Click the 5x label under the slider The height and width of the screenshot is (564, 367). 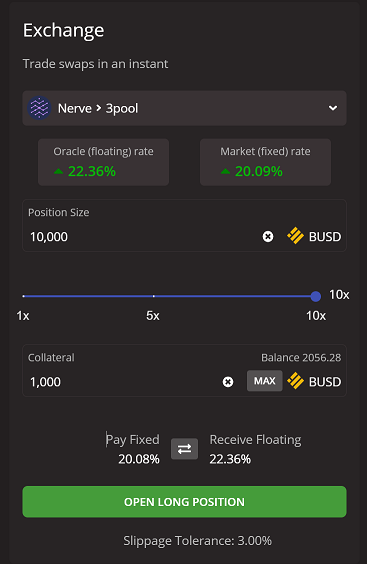(x=153, y=316)
